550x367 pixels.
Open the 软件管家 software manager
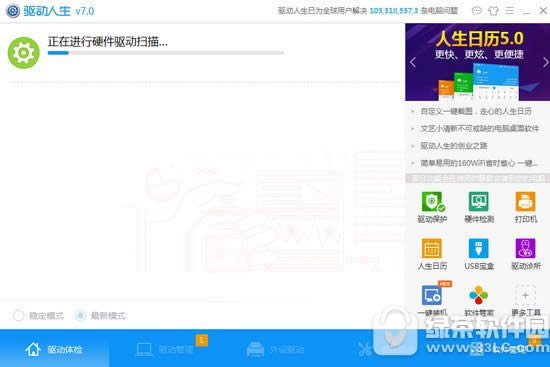tap(479, 300)
